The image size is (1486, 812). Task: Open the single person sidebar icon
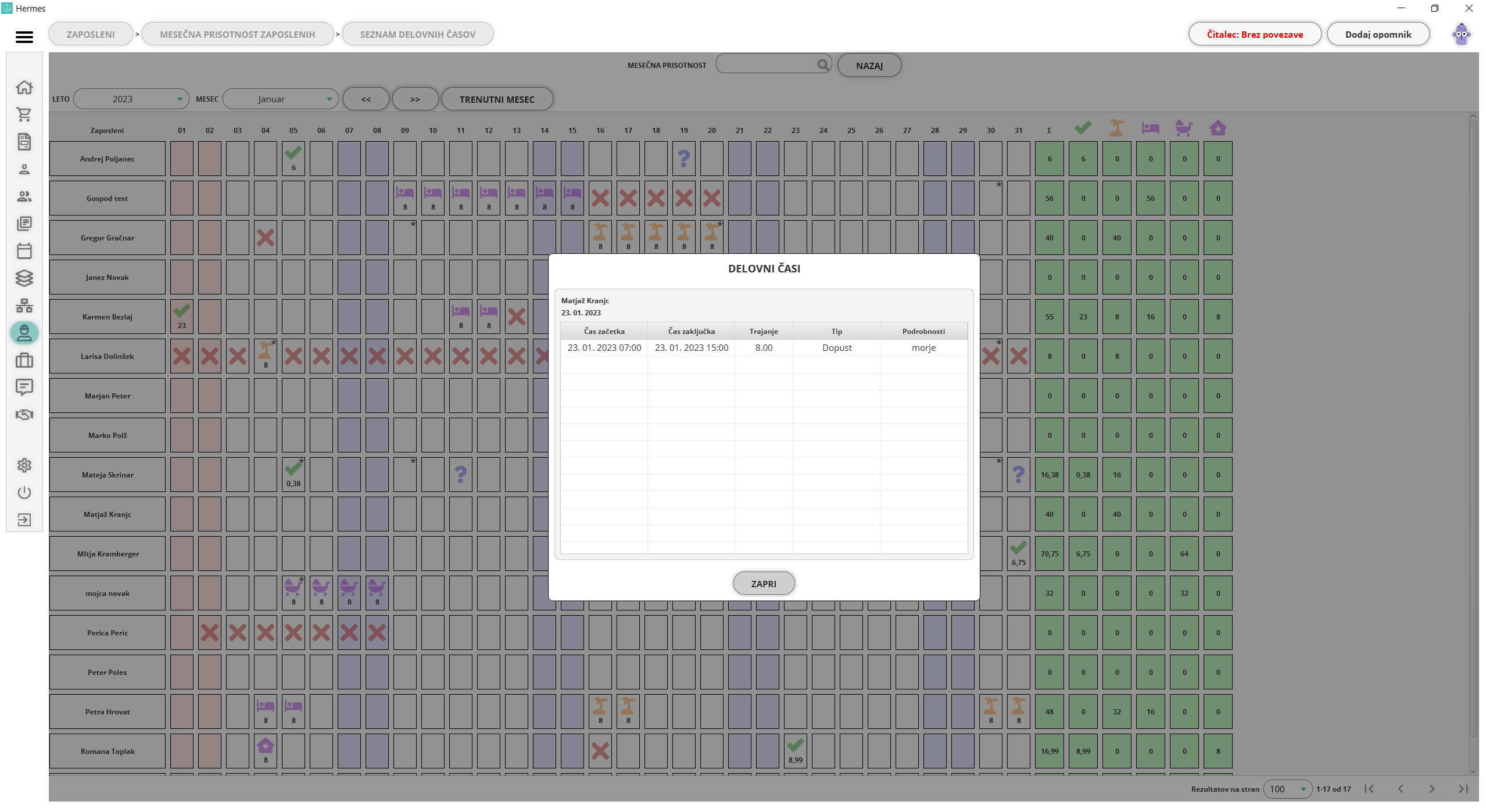[x=24, y=169]
